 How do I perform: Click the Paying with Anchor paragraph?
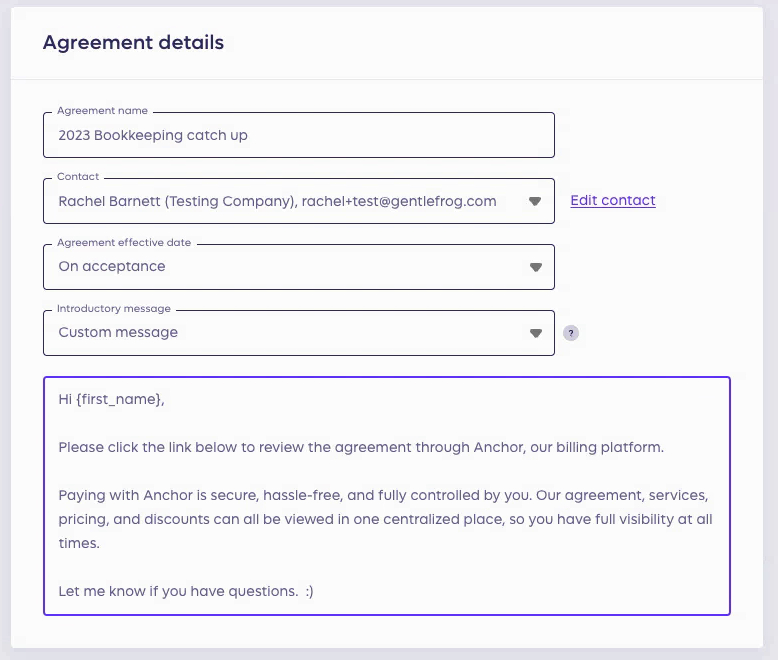point(386,519)
